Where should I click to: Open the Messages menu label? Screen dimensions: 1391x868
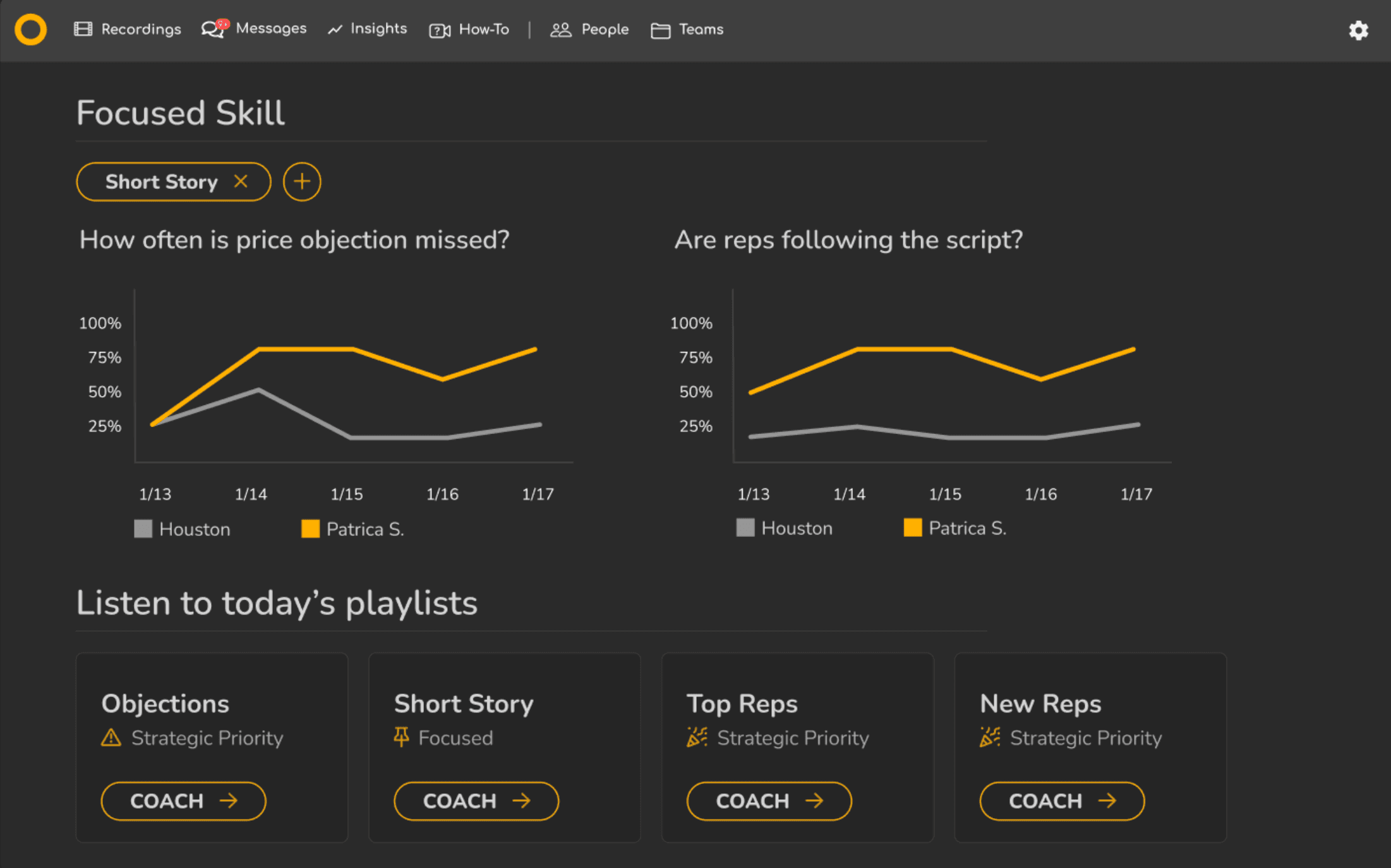[271, 28]
